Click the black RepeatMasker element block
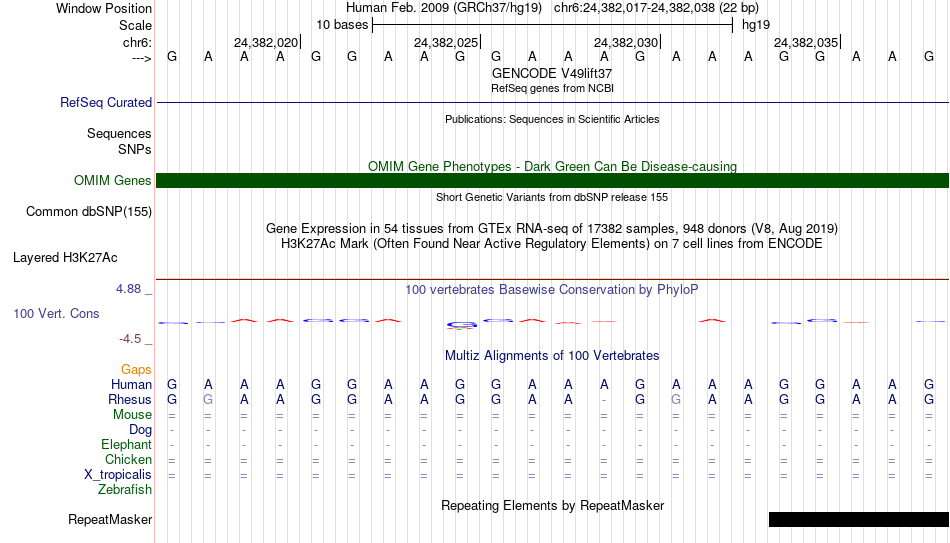Image resolution: width=950 pixels, height=543 pixels. click(859, 519)
